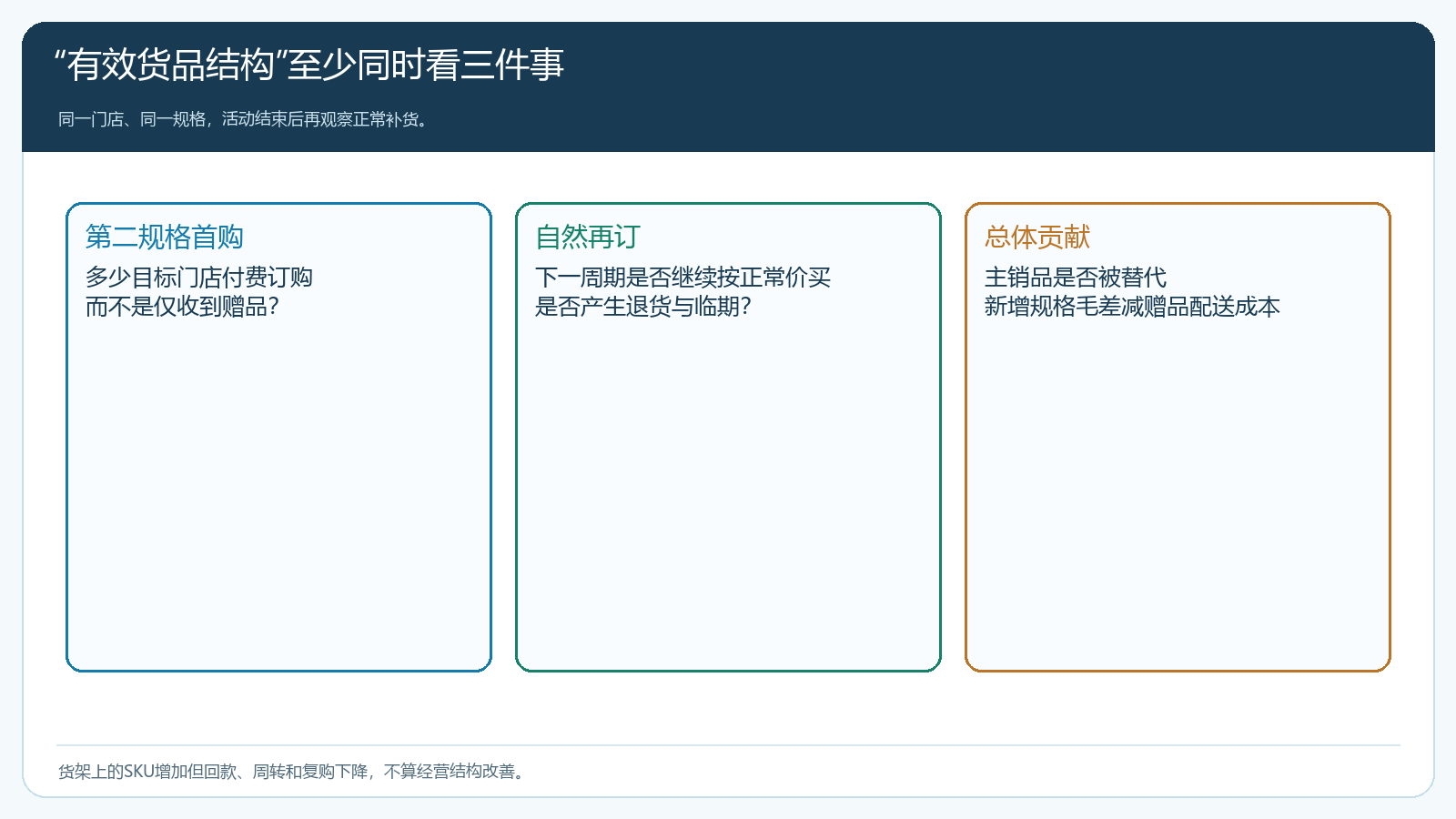The image size is (1456, 819).
Task: Click footer note 货架上的SKU增加但回款
Action: click(147, 772)
